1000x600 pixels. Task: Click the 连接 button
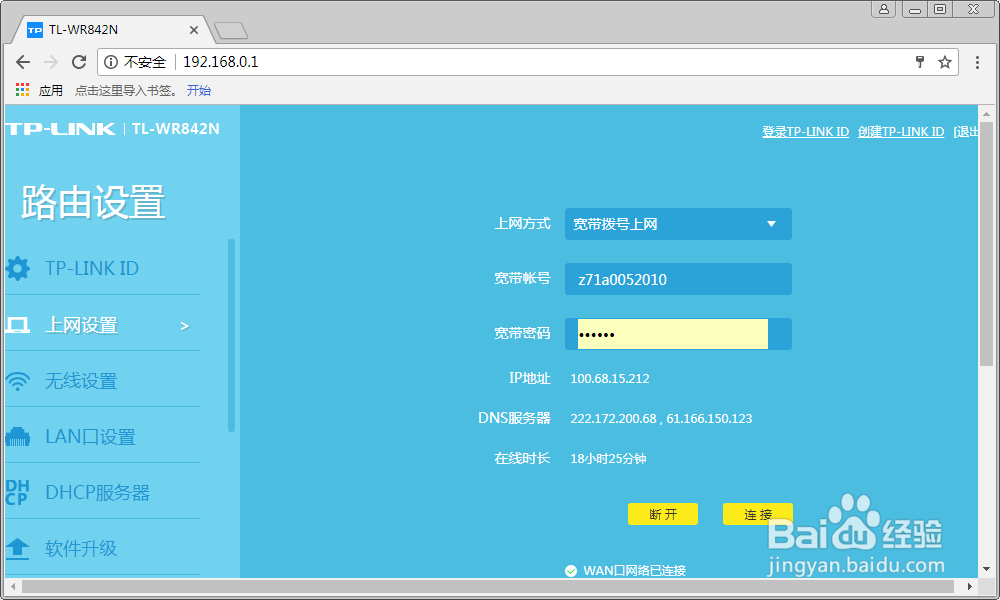(x=758, y=514)
